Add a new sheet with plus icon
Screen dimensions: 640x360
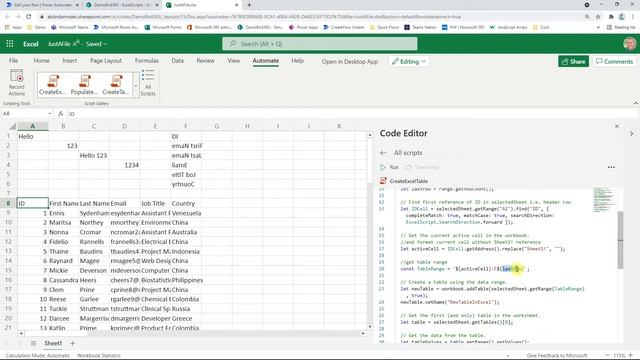(x=72, y=343)
